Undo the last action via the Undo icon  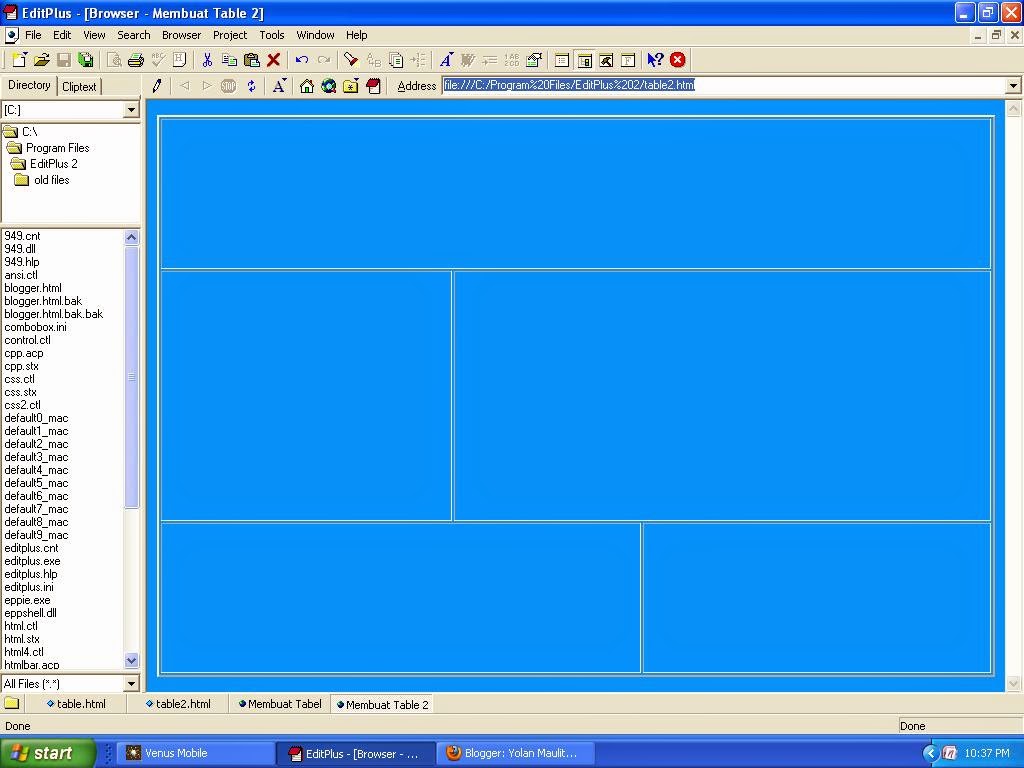301,60
